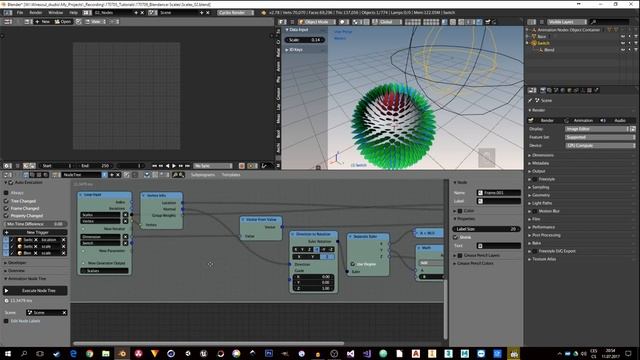Open Chrome from the Windows taskbar

coord(89,353)
